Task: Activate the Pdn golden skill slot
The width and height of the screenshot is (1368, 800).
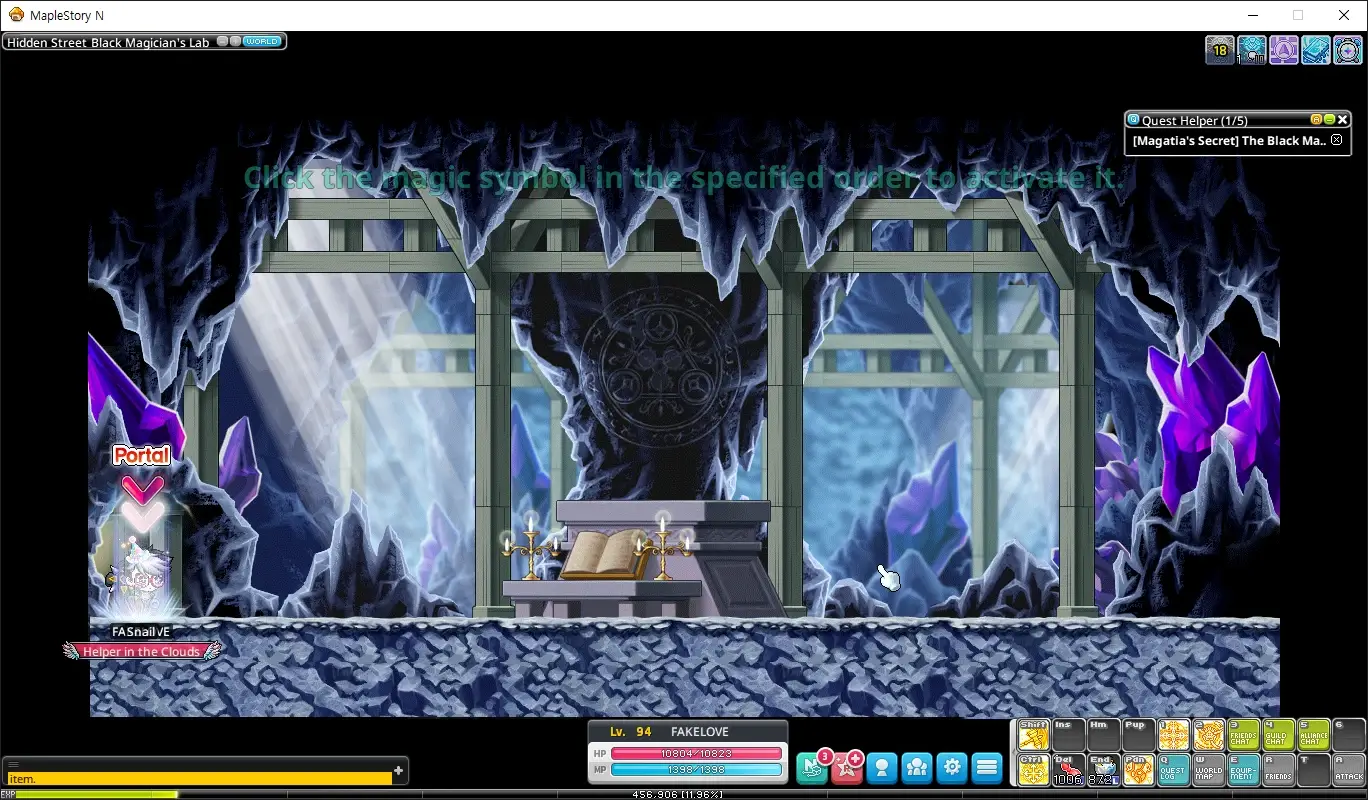Action: [1138, 770]
